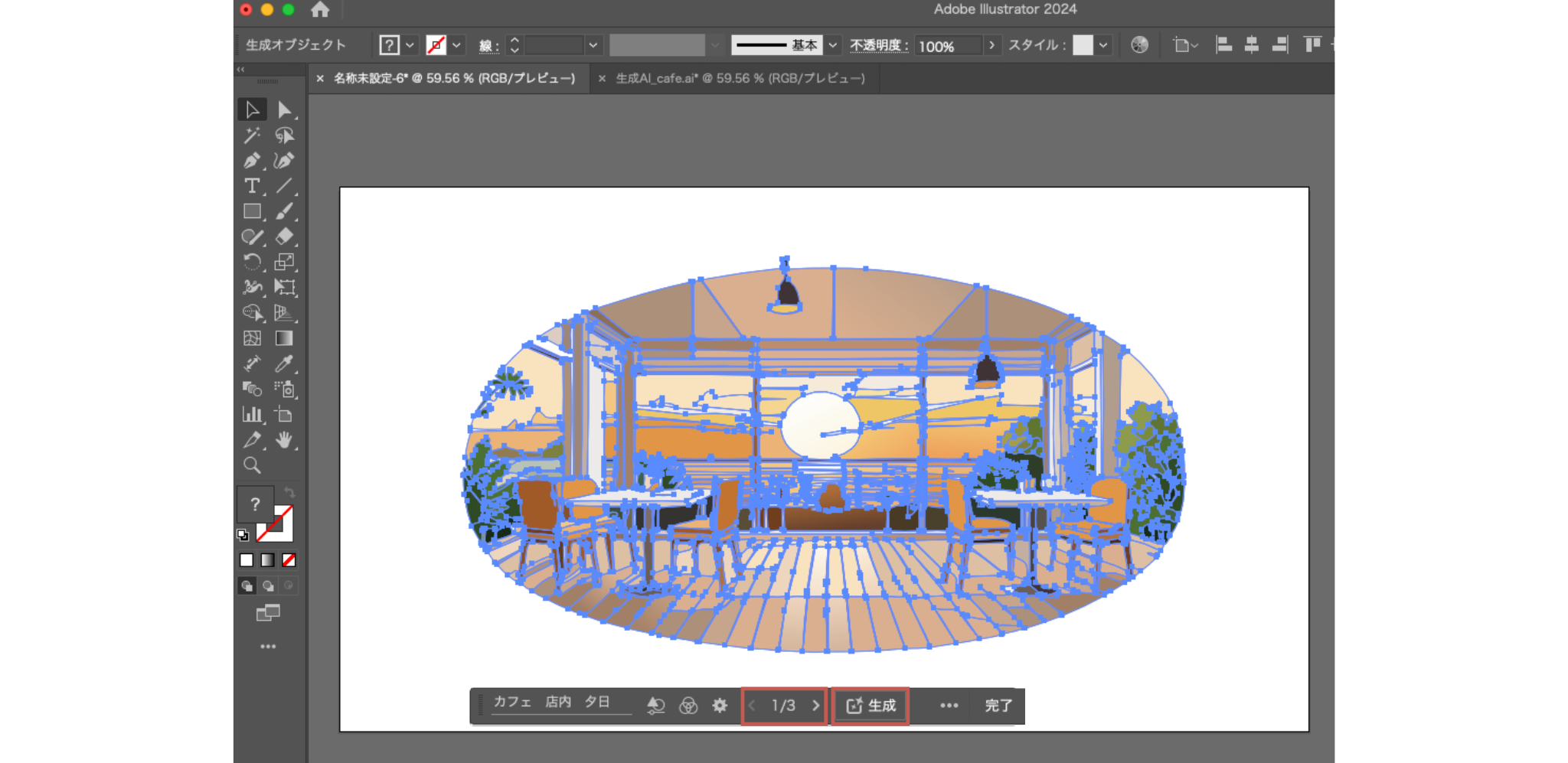Open the brush style dropdown next to 基本

[831, 45]
